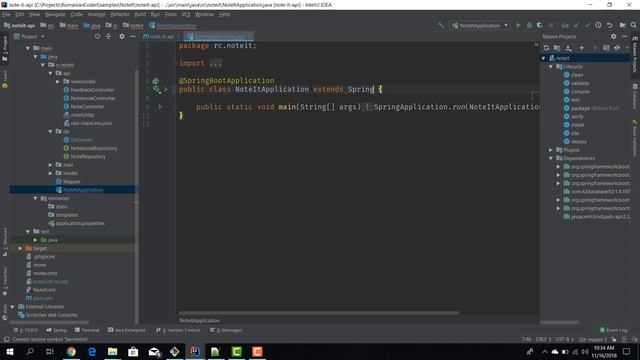Viewport: 640px width, 360px height.
Task: Expand the folded import statement
Action: (x=216, y=64)
